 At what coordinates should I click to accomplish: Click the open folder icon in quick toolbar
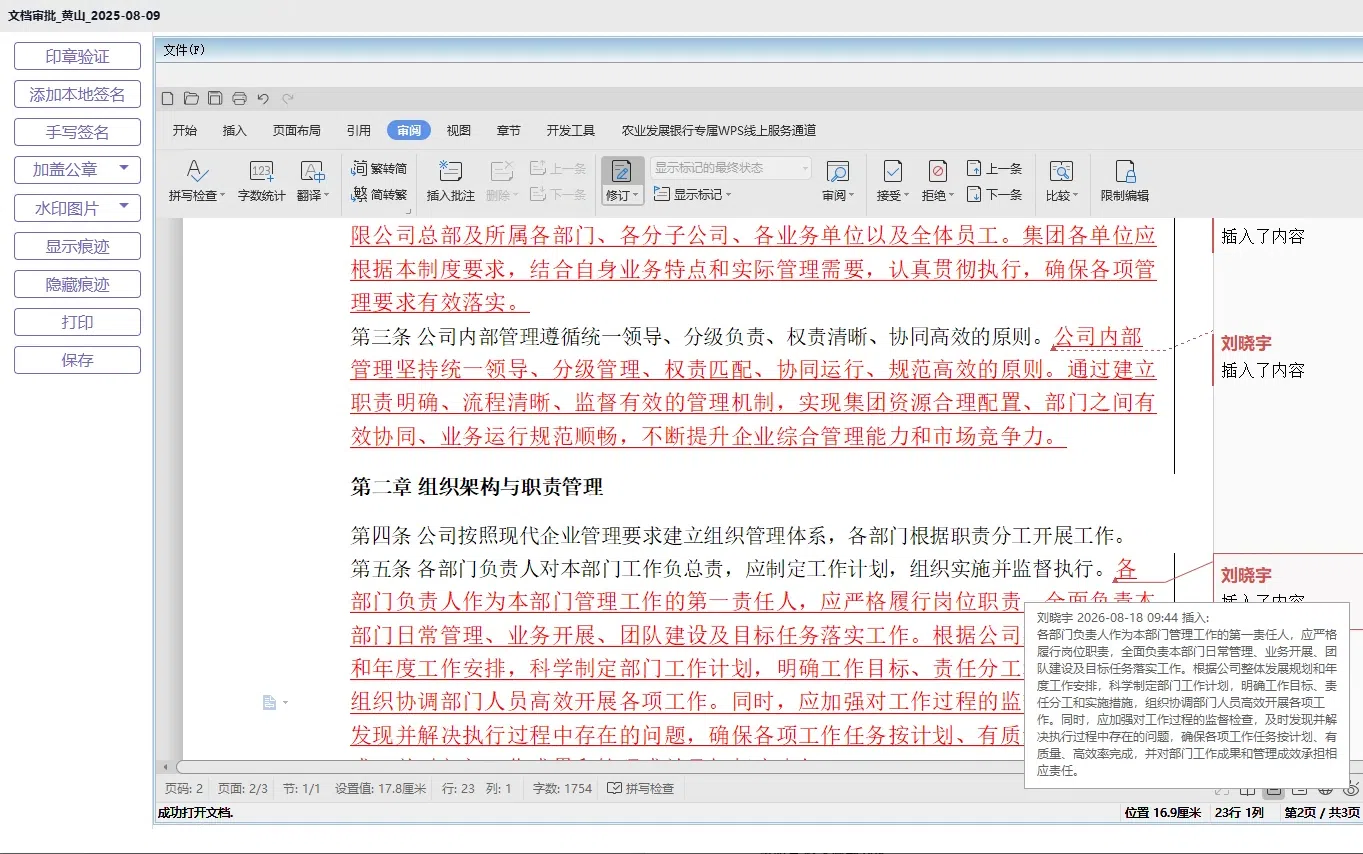[191, 98]
